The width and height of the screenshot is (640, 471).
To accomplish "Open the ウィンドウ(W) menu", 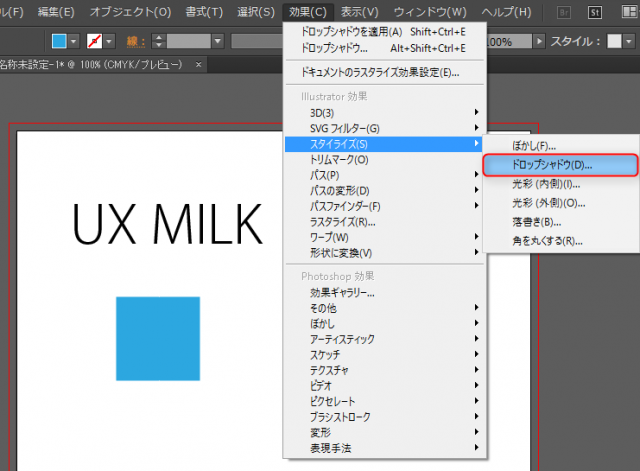I will (x=430, y=11).
